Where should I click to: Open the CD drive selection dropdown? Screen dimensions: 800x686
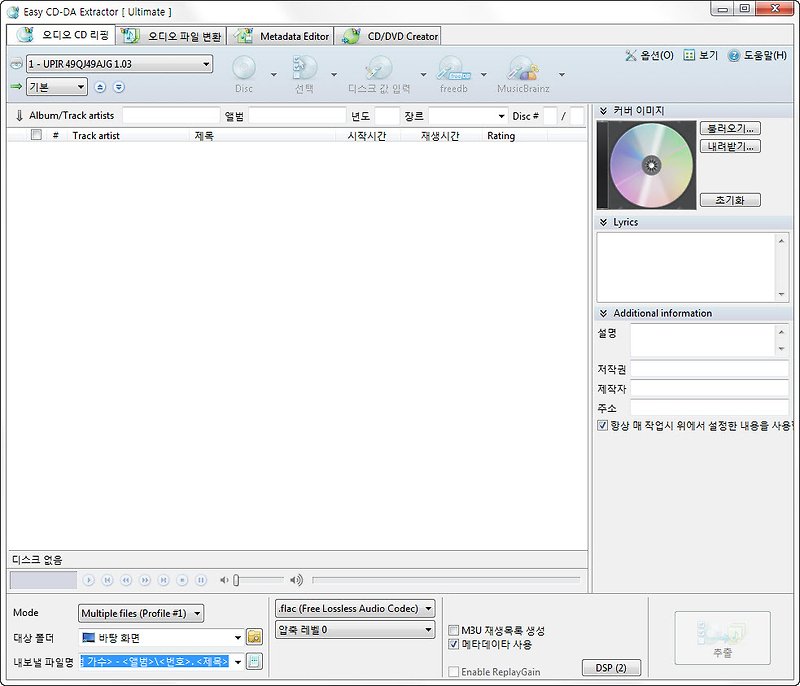[x=206, y=63]
